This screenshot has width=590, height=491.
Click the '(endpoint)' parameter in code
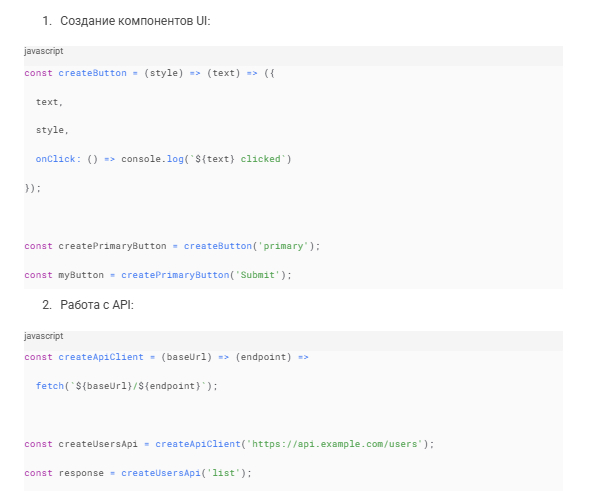coord(263,357)
